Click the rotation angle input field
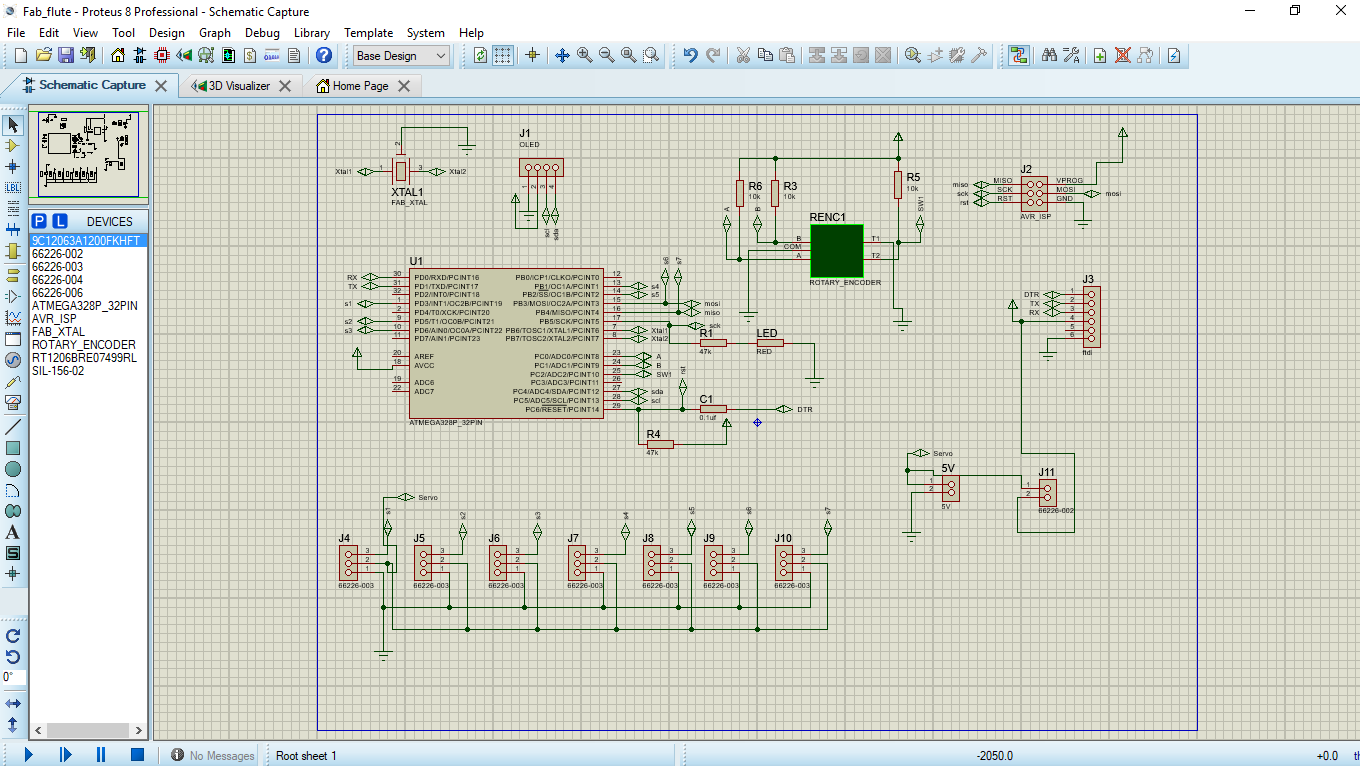This screenshot has width=1360, height=766. click(x=12, y=677)
